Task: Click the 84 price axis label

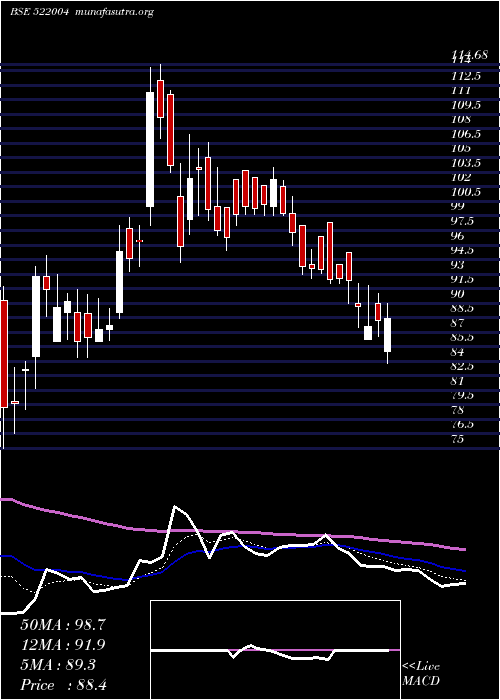Action: pos(458,352)
